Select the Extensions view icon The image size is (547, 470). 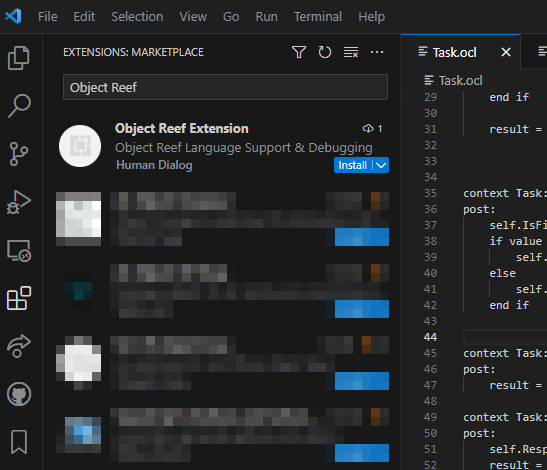[x=19, y=298]
